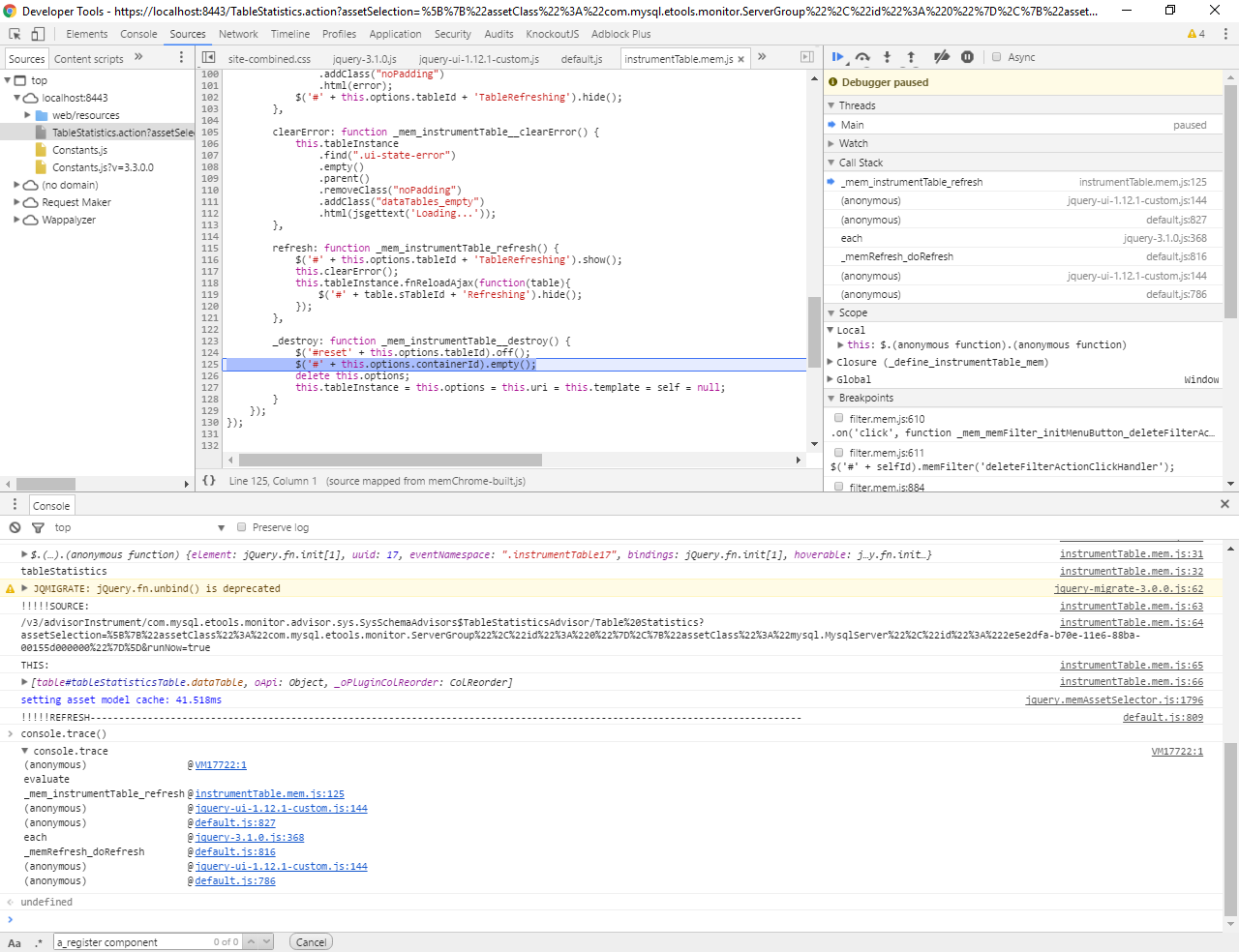The width and height of the screenshot is (1239, 952).
Task: Toggle device toolbar icon
Action: pos(38,34)
